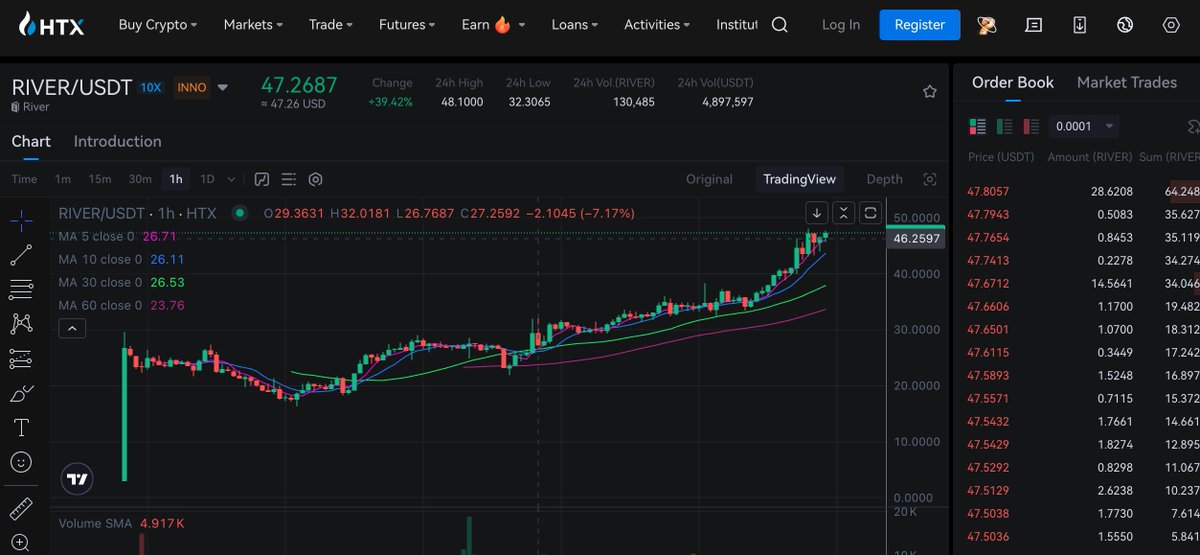Switch to the Market Trades tab
The image size is (1200, 555).
1126,83
